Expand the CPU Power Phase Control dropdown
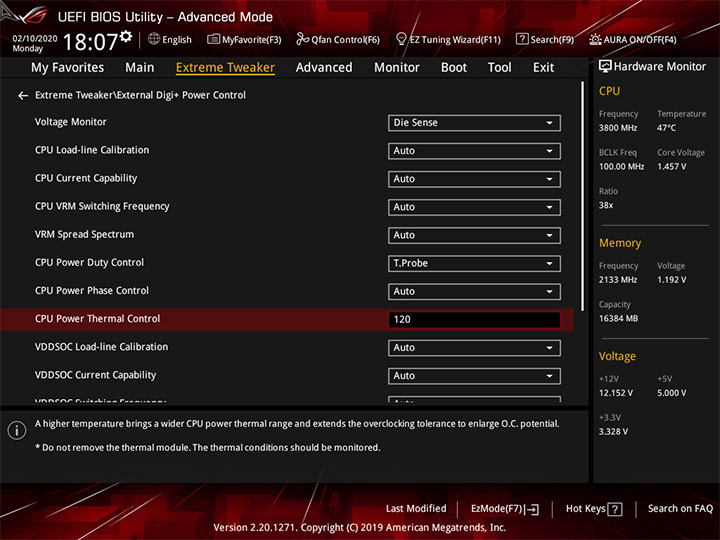This screenshot has width=720, height=540. pyautogui.click(x=474, y=292)
